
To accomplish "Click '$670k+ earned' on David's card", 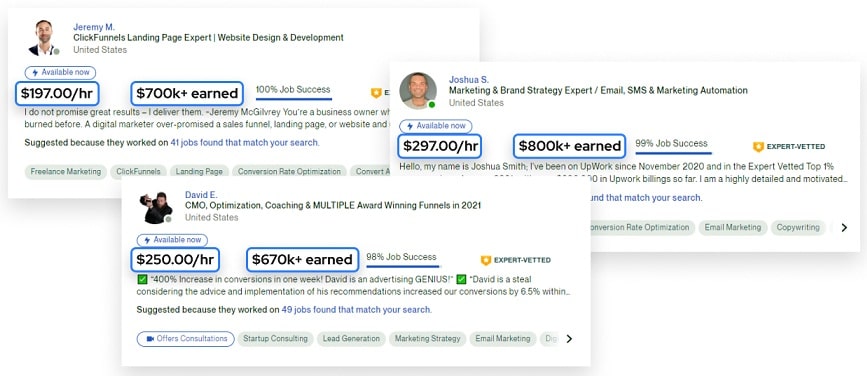I will click(x=302, y=259).
